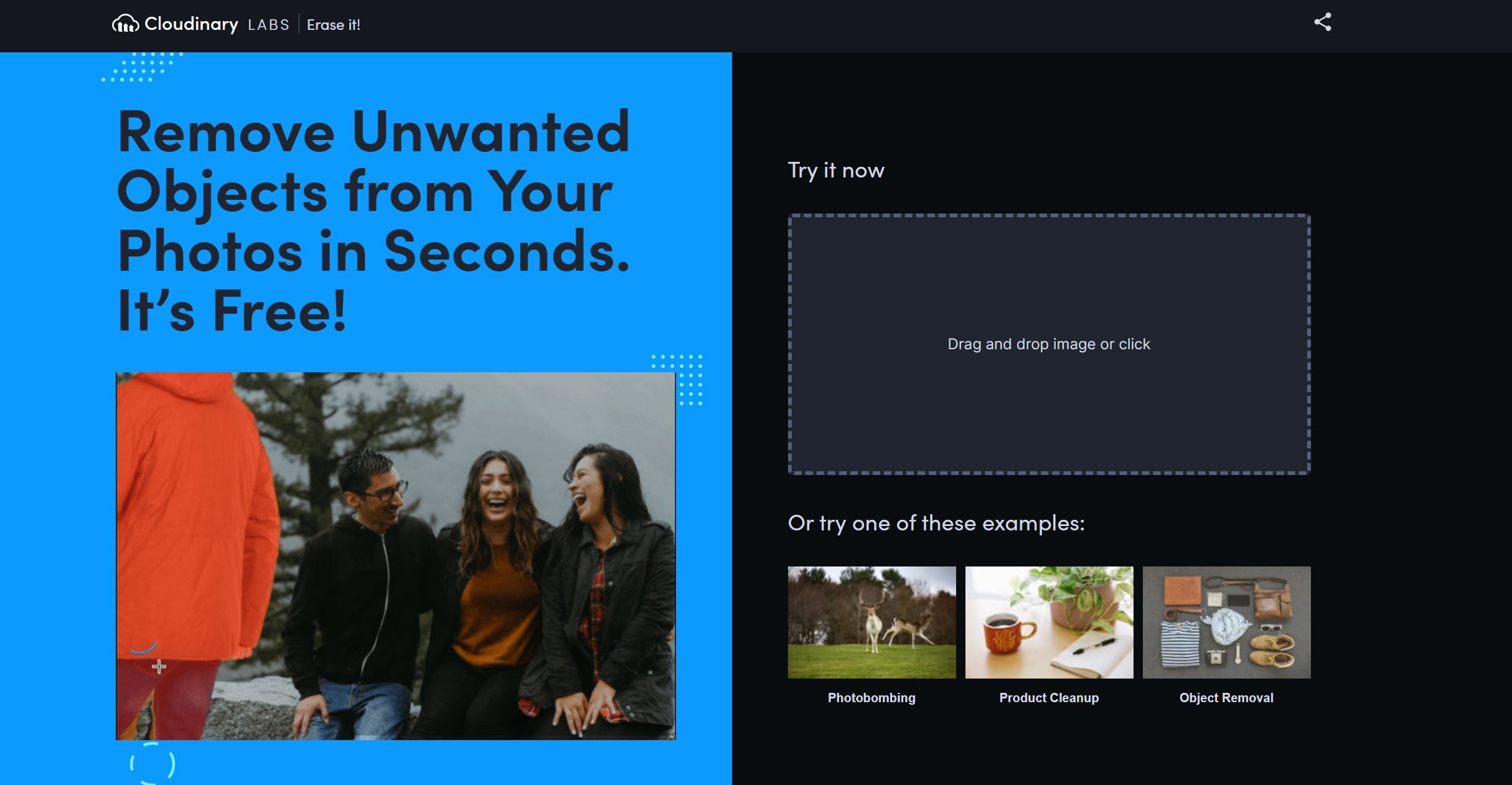Click the 'Try it now' heading
Viewport: 1512px width, 785px height.
tap(836, 171)
